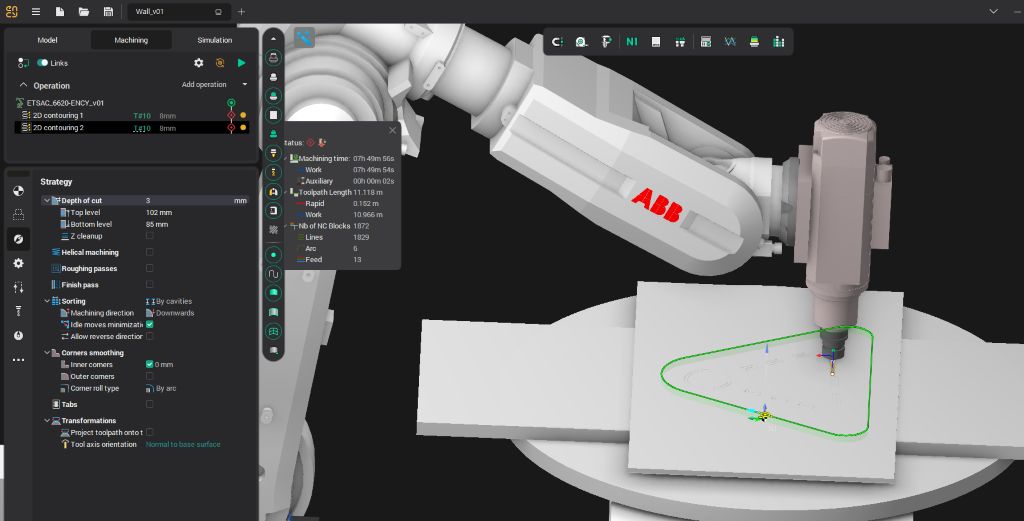Edit the Bottom level value 85 mm
The width and height of the screenshot is (1024, 521).
[x=157, y=224]
